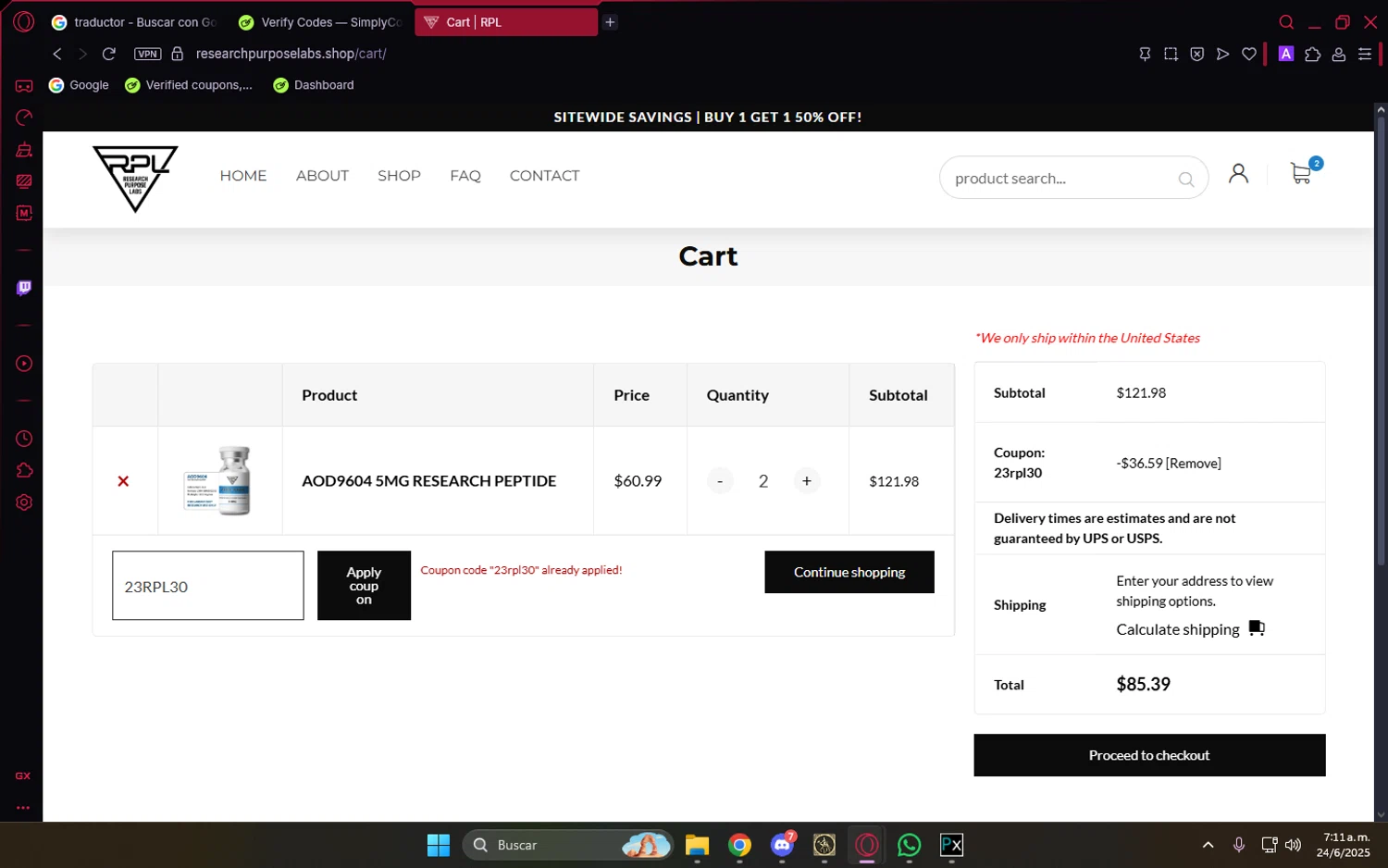Open a new tab with plus button
Image resolution: width=1388 pixels, height=868 pixels.
pyautogui.click(x=610, y=22)
